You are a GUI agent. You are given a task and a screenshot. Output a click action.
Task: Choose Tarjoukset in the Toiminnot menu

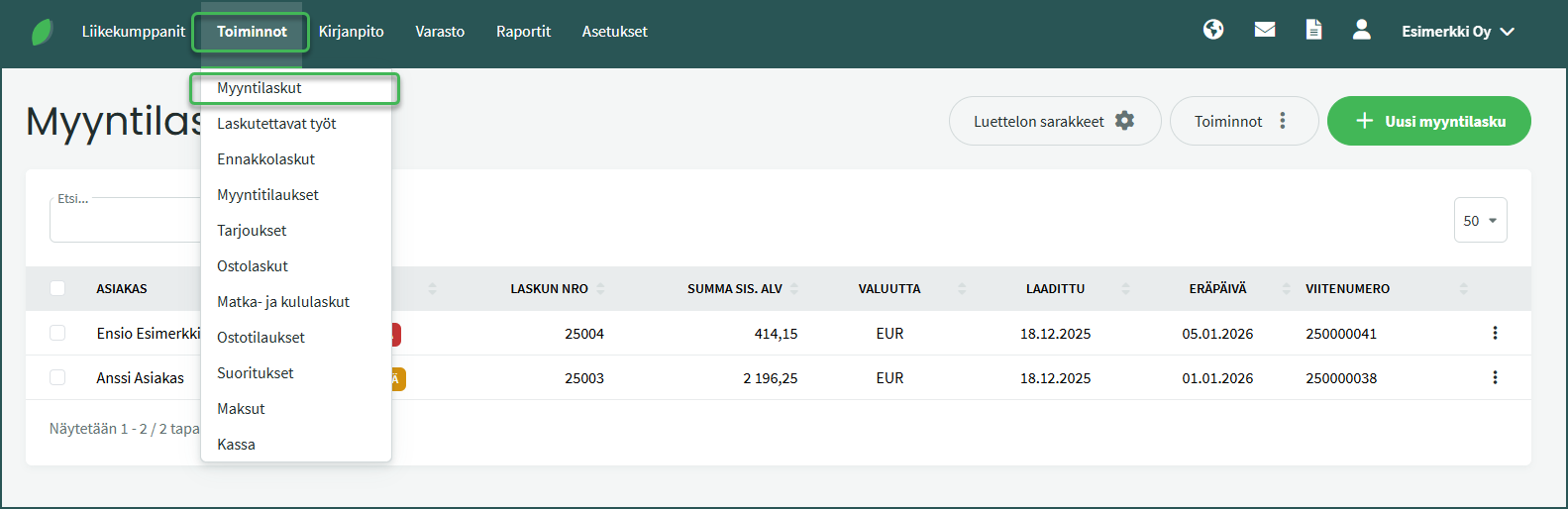252,231
